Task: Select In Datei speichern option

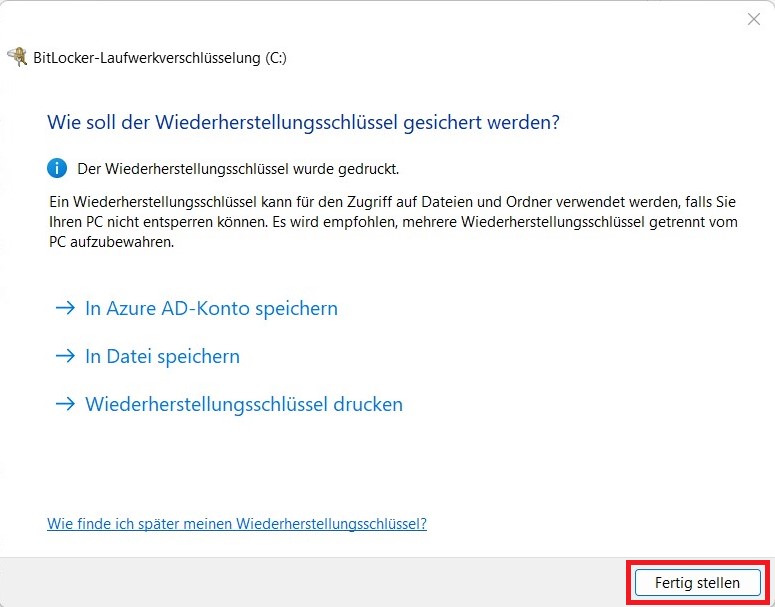Action: (x=162, y=357)
